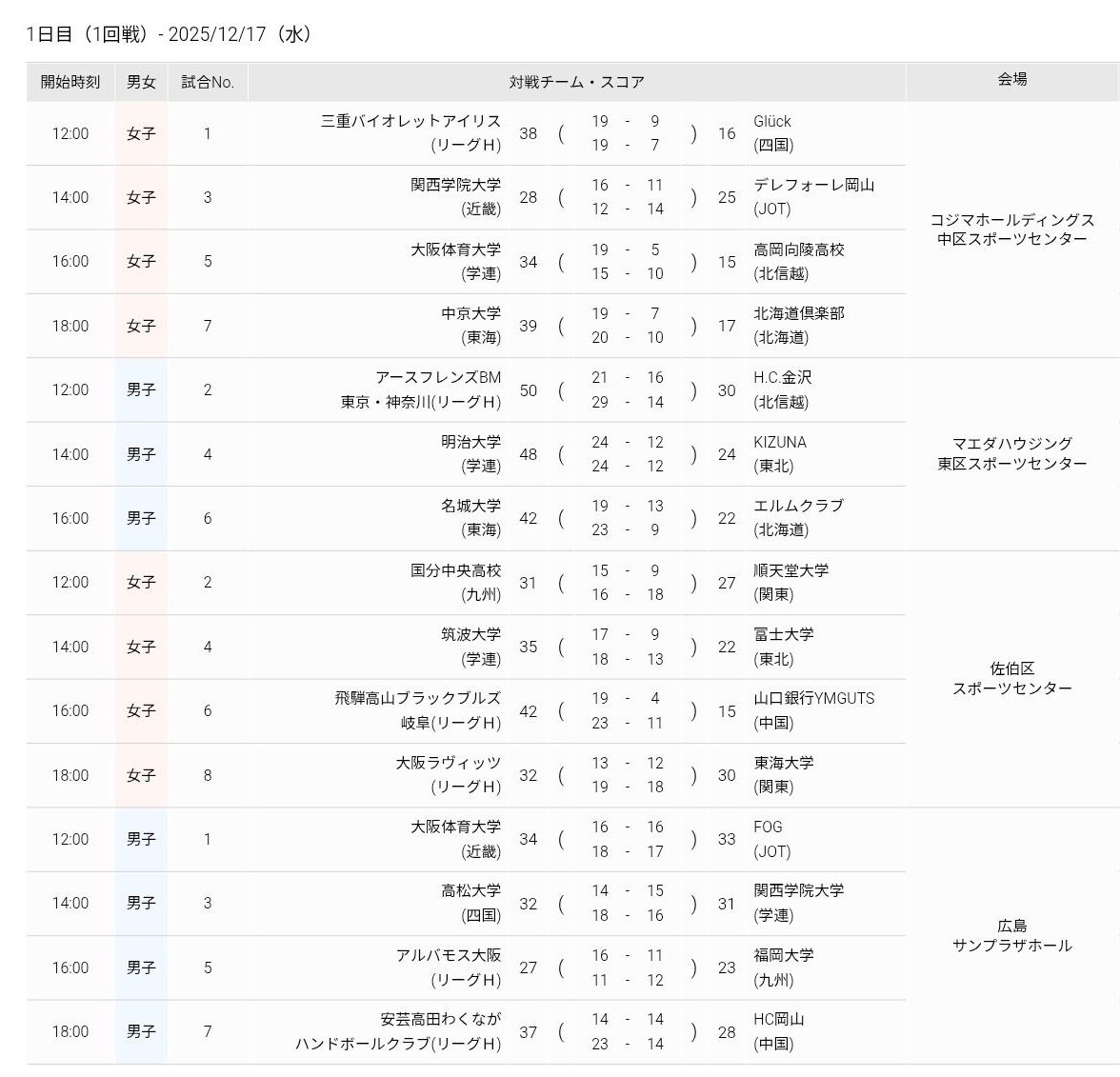
Task: Click the 会場 column header
Action: 1011,79
